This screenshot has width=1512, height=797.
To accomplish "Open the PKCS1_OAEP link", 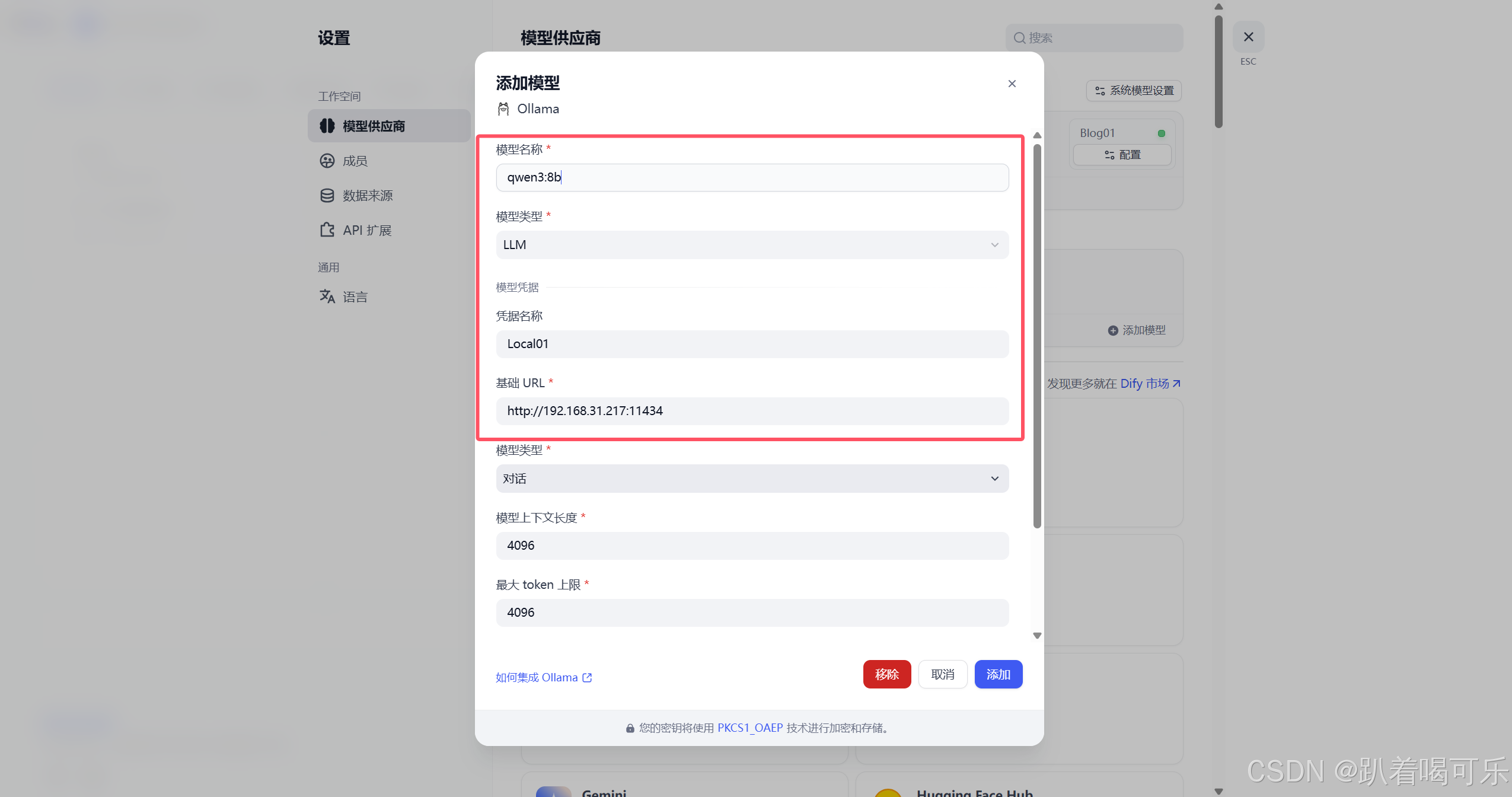I will tap(749, 728).
